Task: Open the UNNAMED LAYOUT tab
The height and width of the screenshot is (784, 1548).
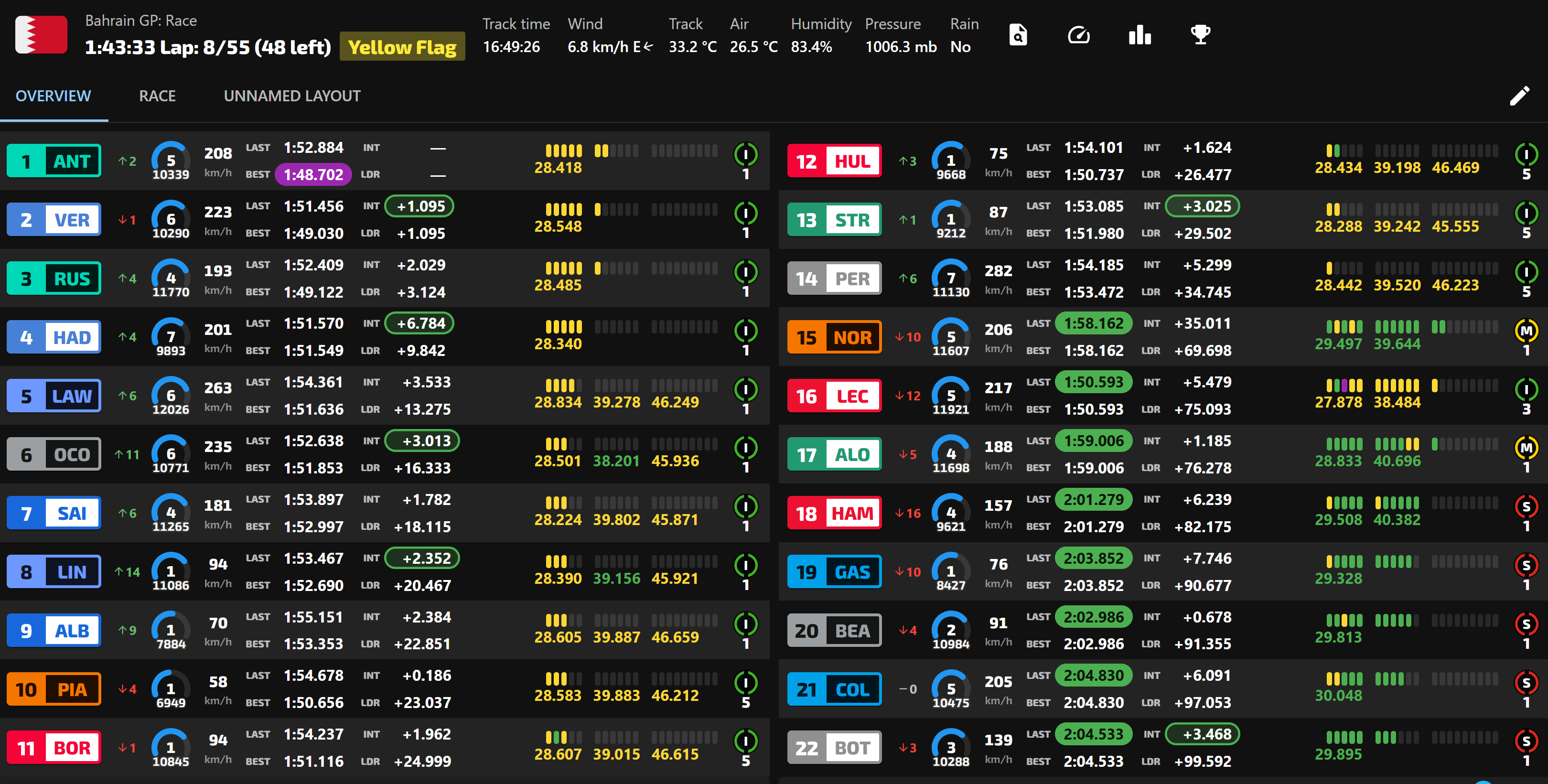Action: pyautogui.click(x=292, y=96)
